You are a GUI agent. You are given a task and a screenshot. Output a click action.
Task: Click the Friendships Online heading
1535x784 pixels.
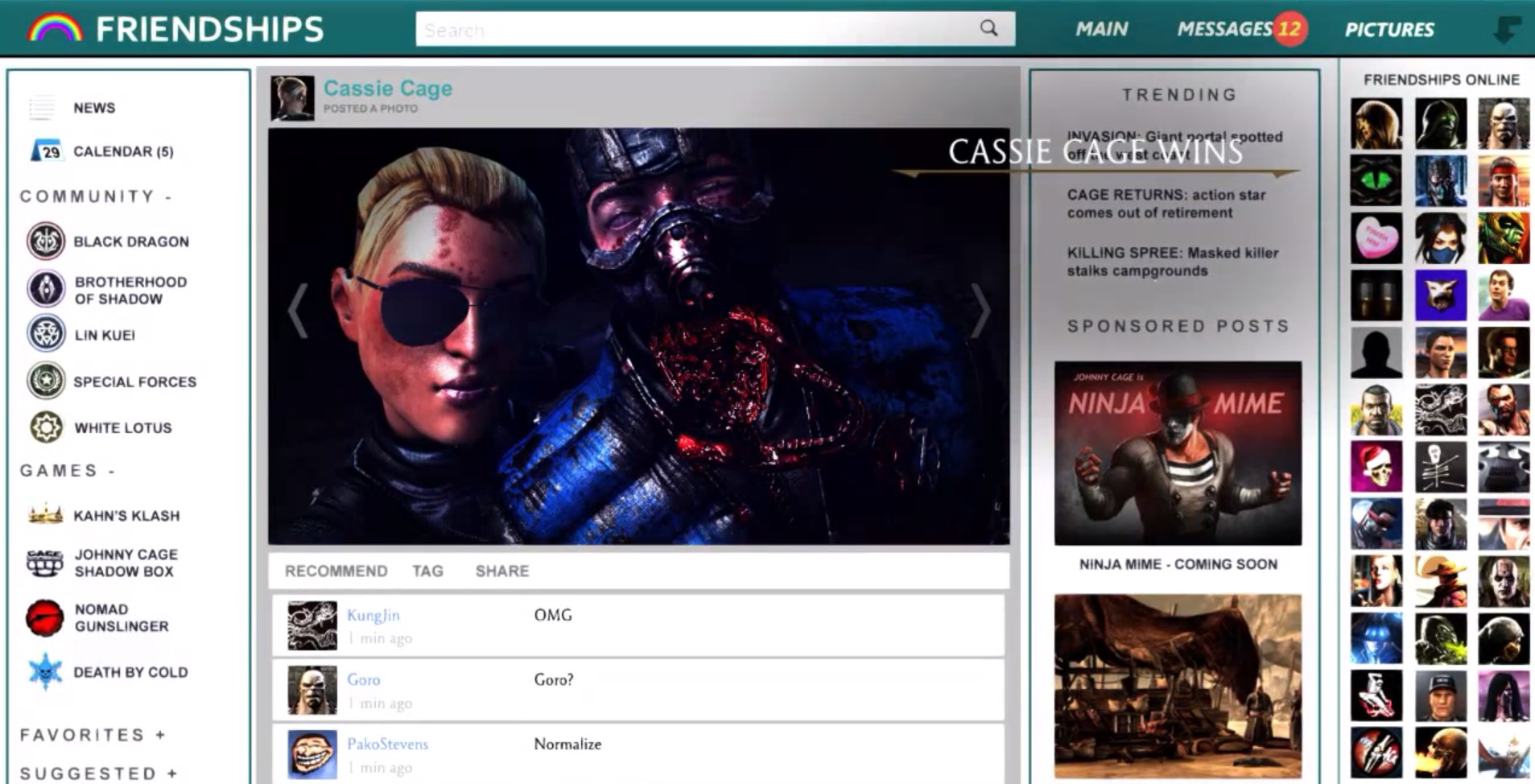[1441, 80]
